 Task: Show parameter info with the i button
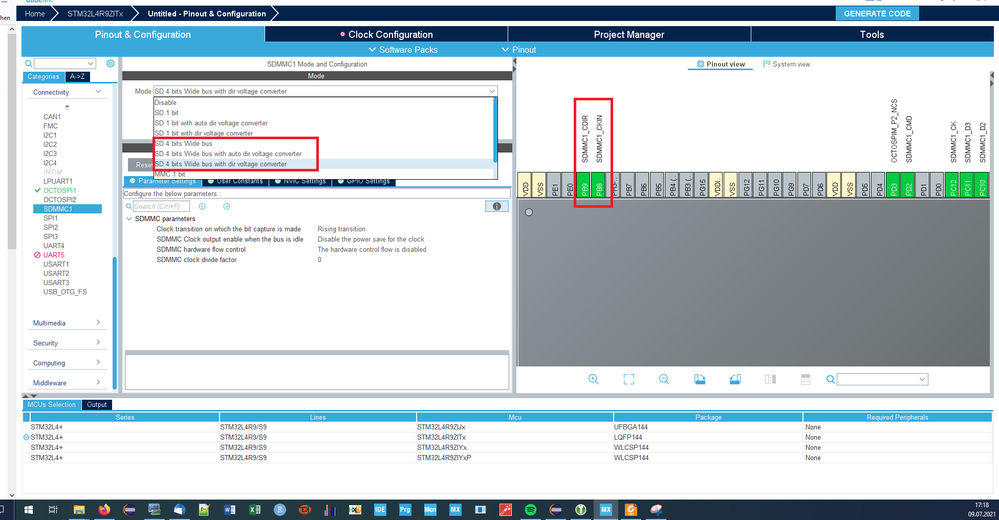tap(496, 206)
